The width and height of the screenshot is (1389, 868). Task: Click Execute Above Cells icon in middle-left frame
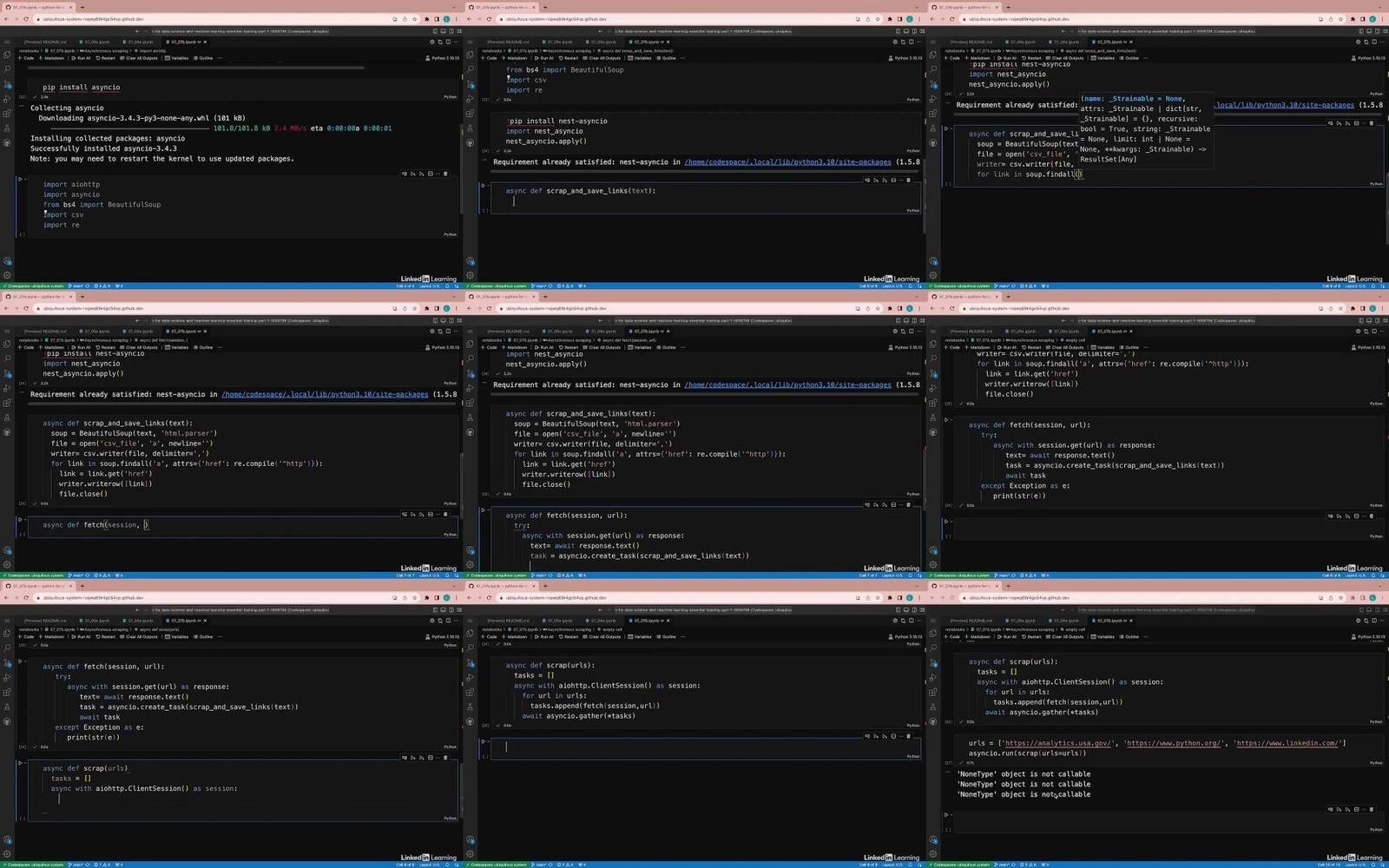413,515
